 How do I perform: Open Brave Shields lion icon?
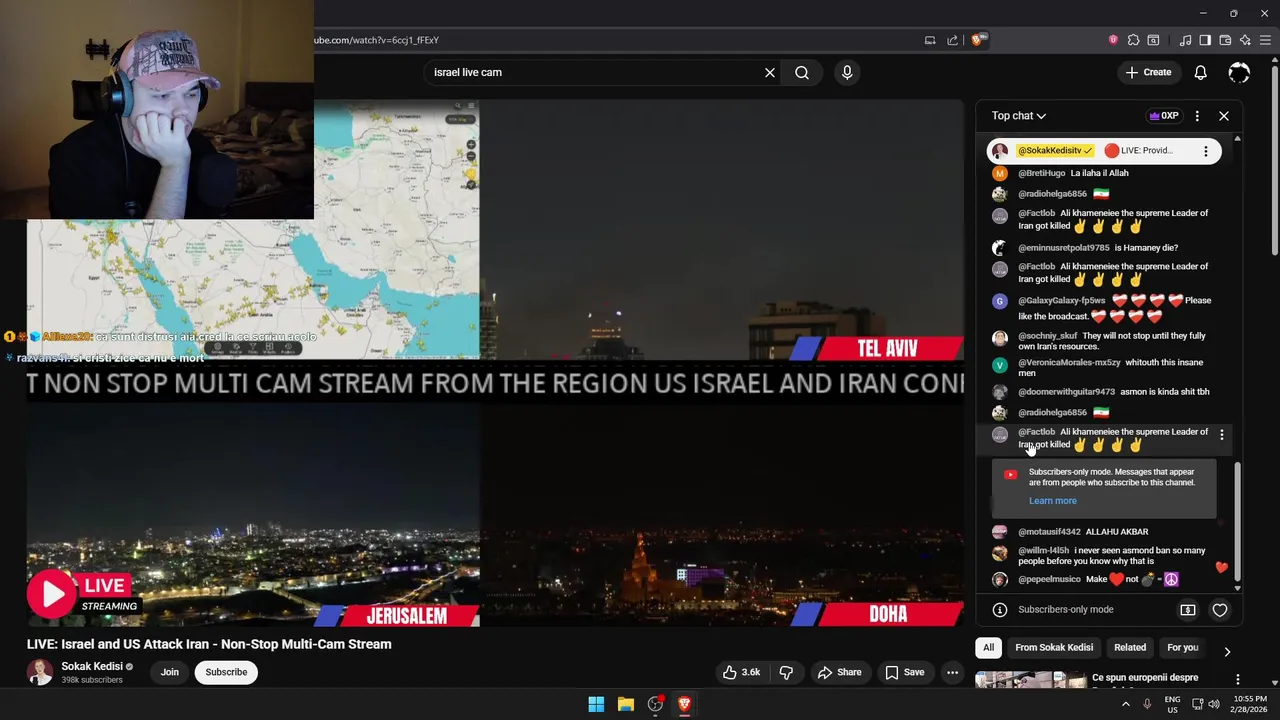pyautogui.click(x=979, y=40)
